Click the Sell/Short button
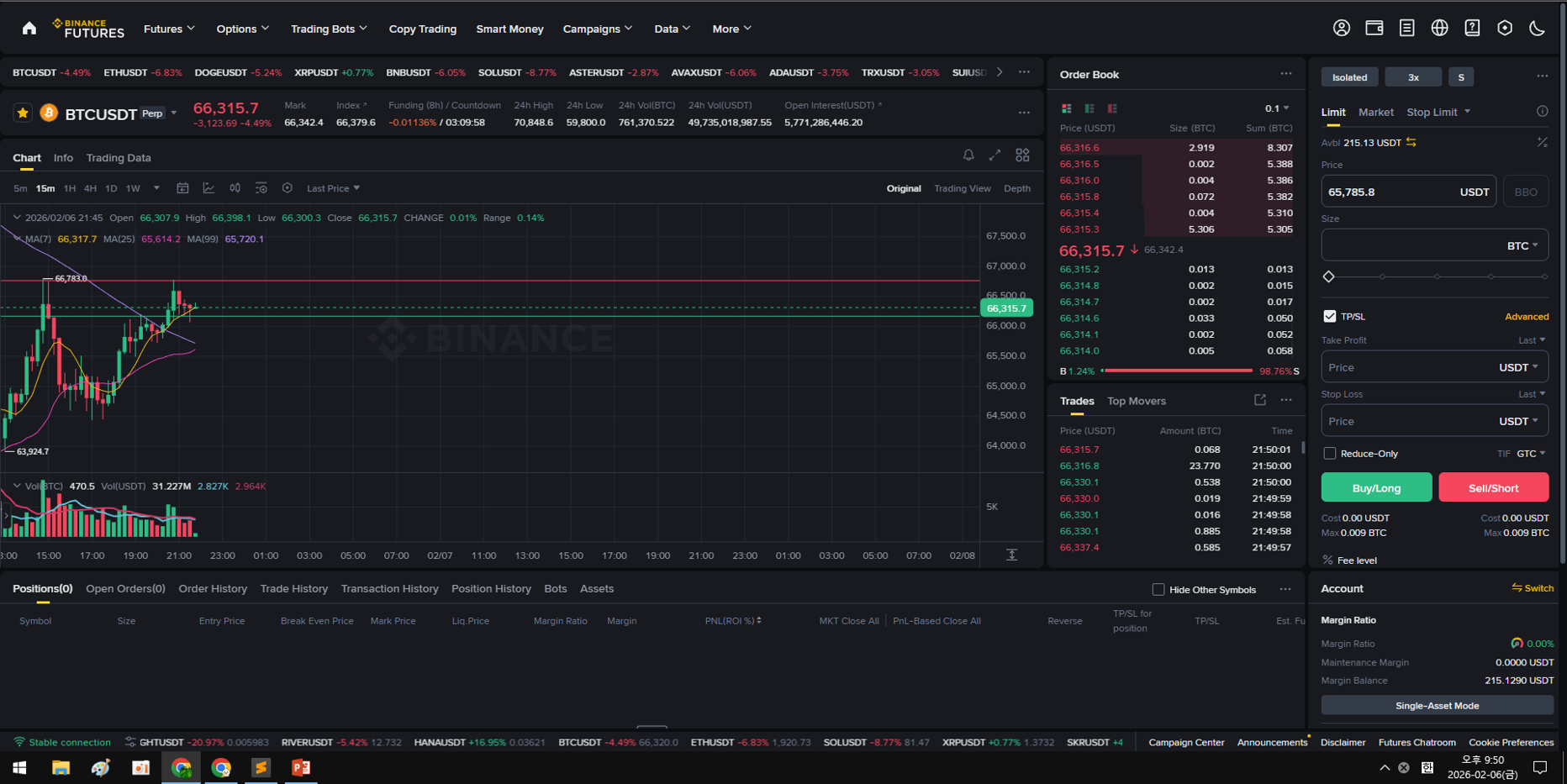The image size is (1567, 784). click(1493, 487)
